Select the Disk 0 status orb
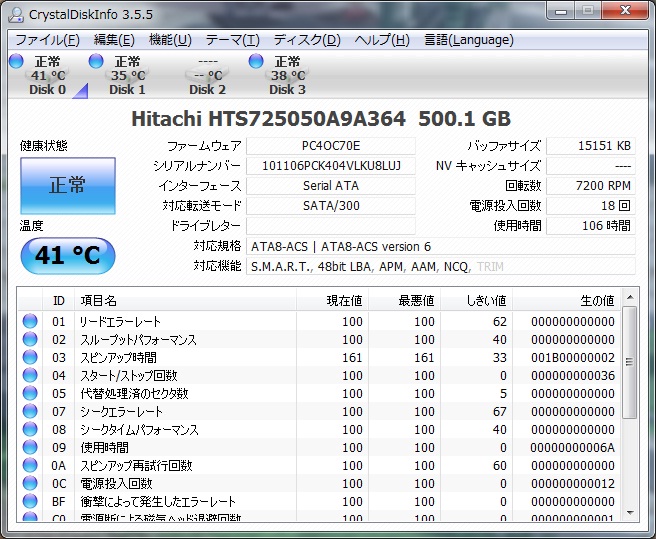This screenshot has height=539, width=656. (16, 62)
